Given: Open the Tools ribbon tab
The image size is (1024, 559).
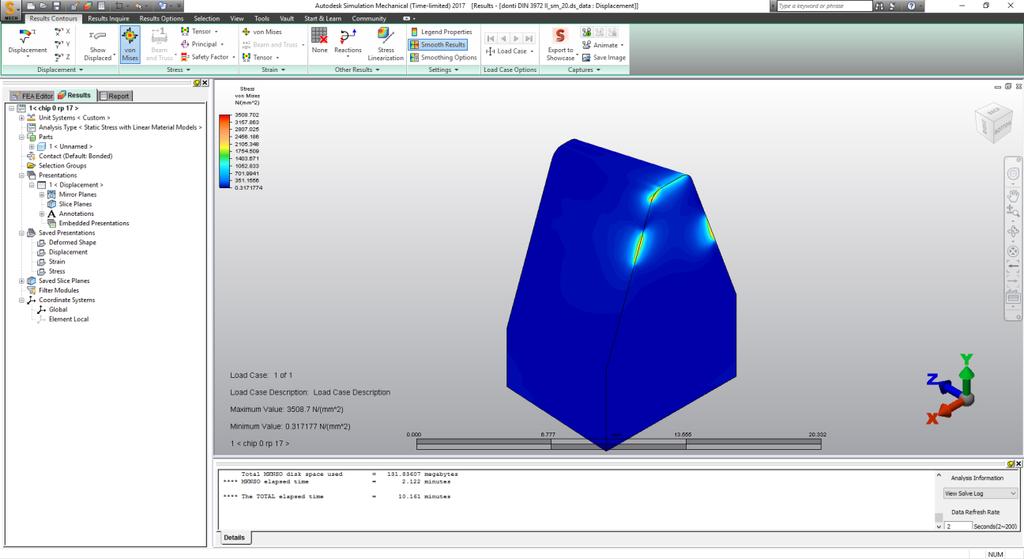Looking at the screenshot, I should [262, 18].
